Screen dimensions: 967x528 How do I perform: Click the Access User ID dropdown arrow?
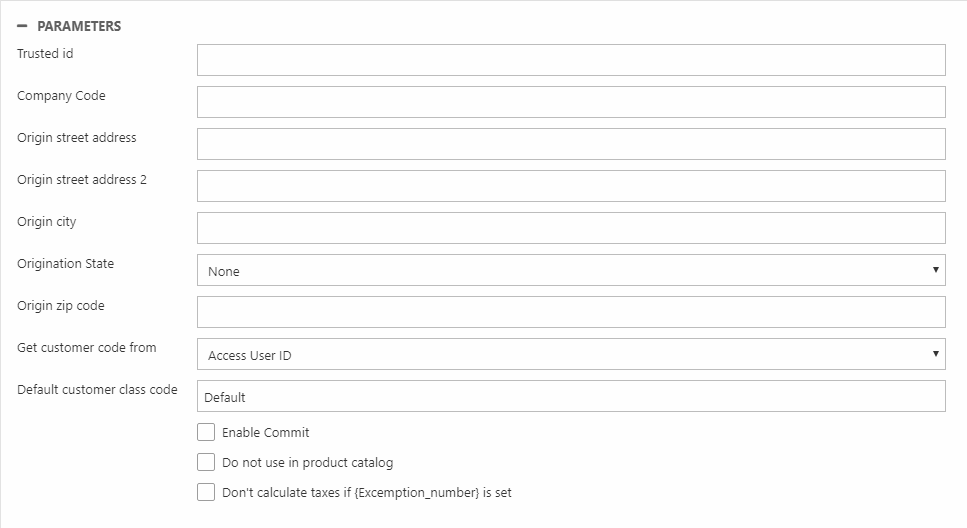point(935,354)
